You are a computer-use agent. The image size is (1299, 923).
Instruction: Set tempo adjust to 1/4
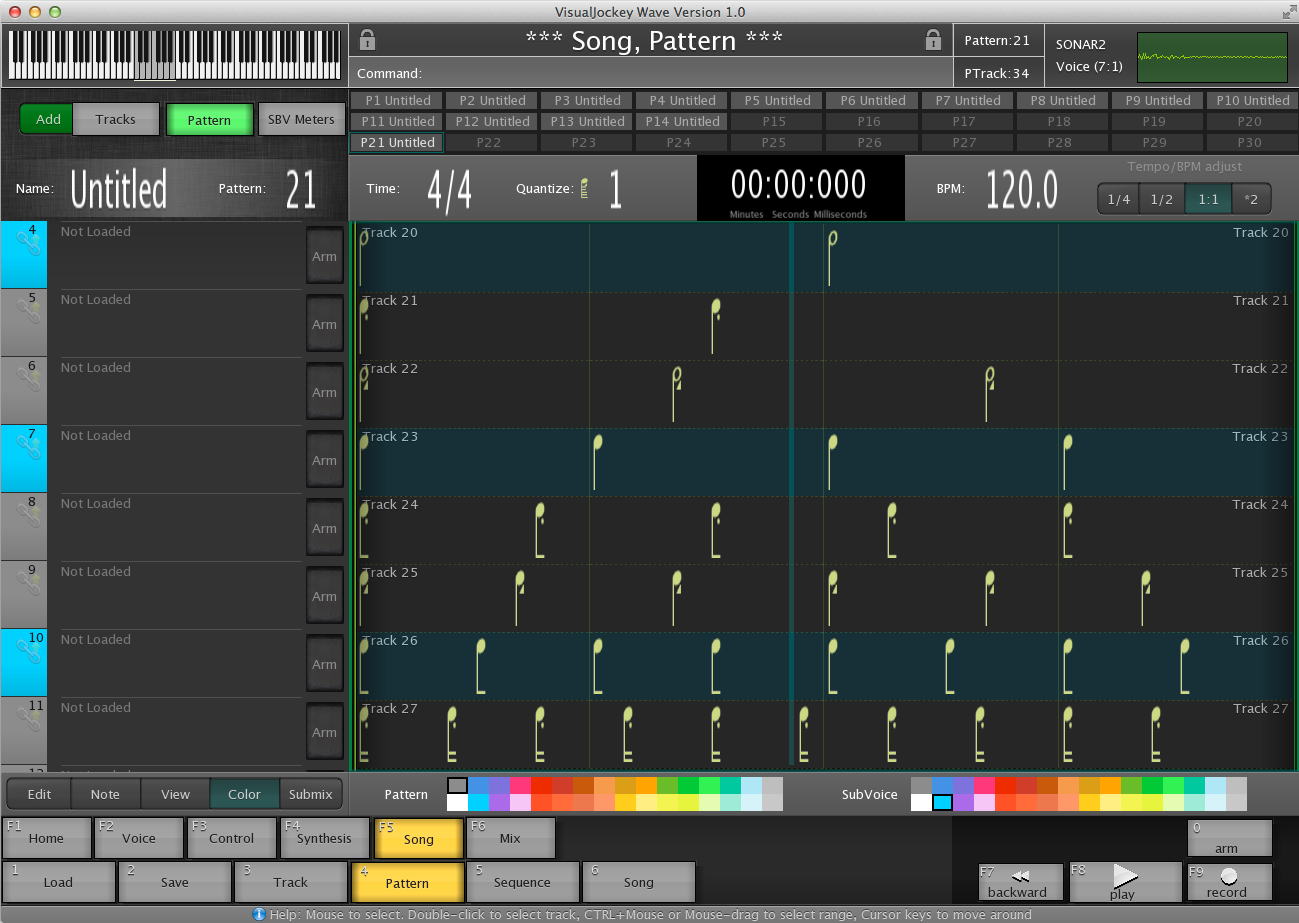coord(1119,199)
